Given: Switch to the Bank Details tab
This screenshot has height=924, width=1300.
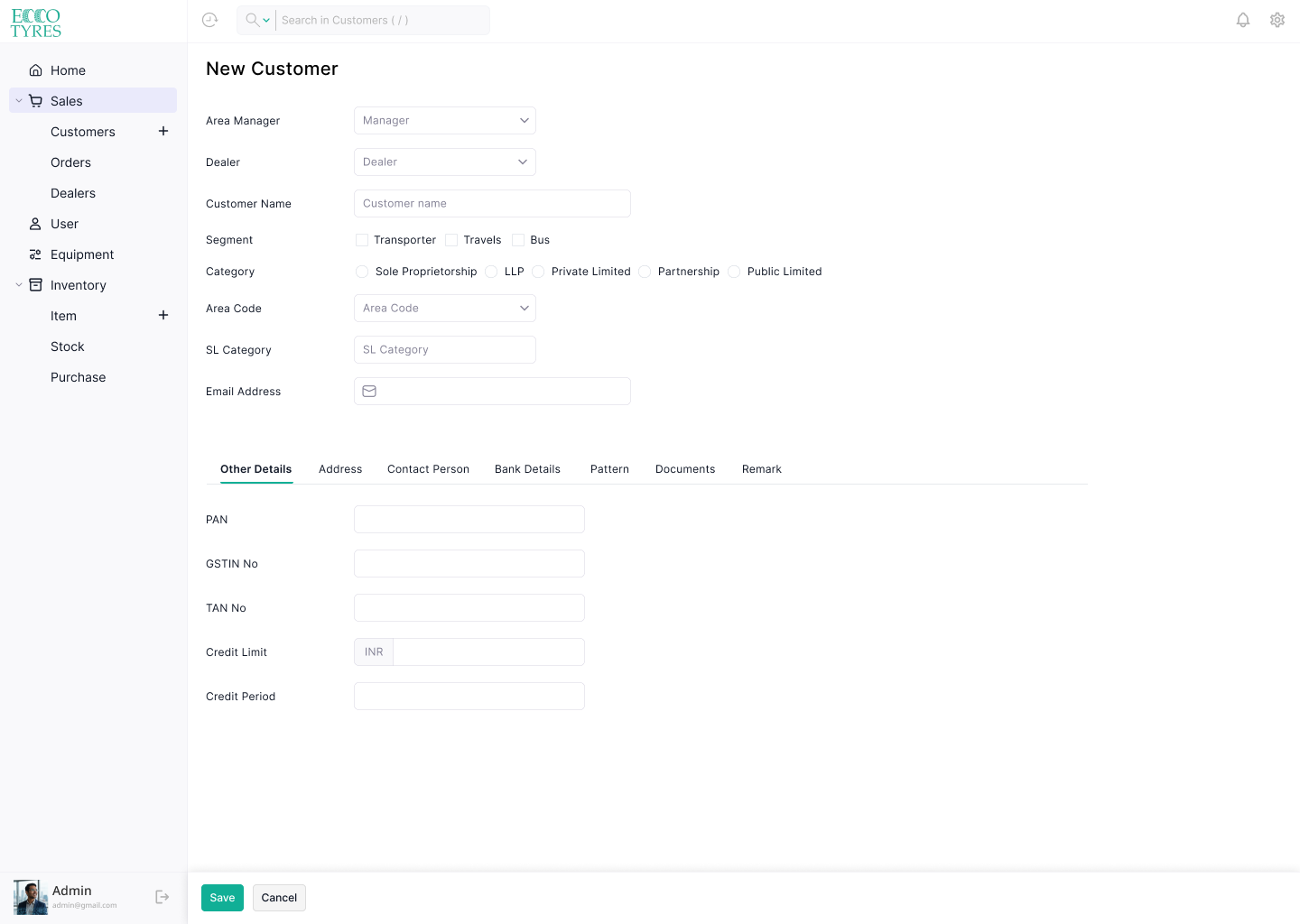Looking at the screenshot, I should coord(527,469).
